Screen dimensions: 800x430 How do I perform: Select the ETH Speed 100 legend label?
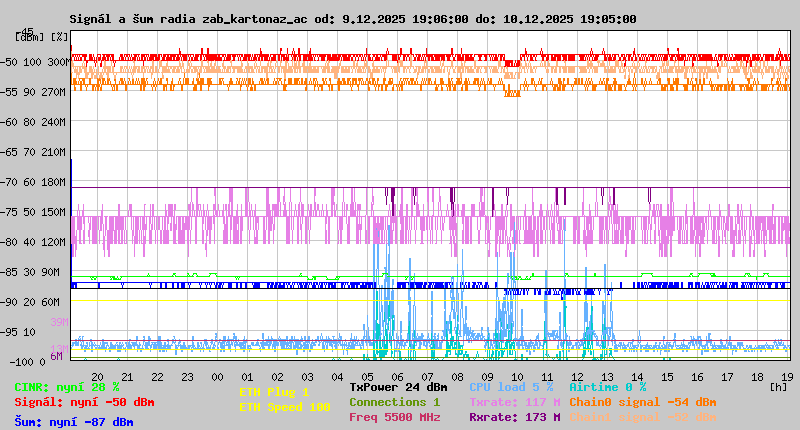[284, 407]
